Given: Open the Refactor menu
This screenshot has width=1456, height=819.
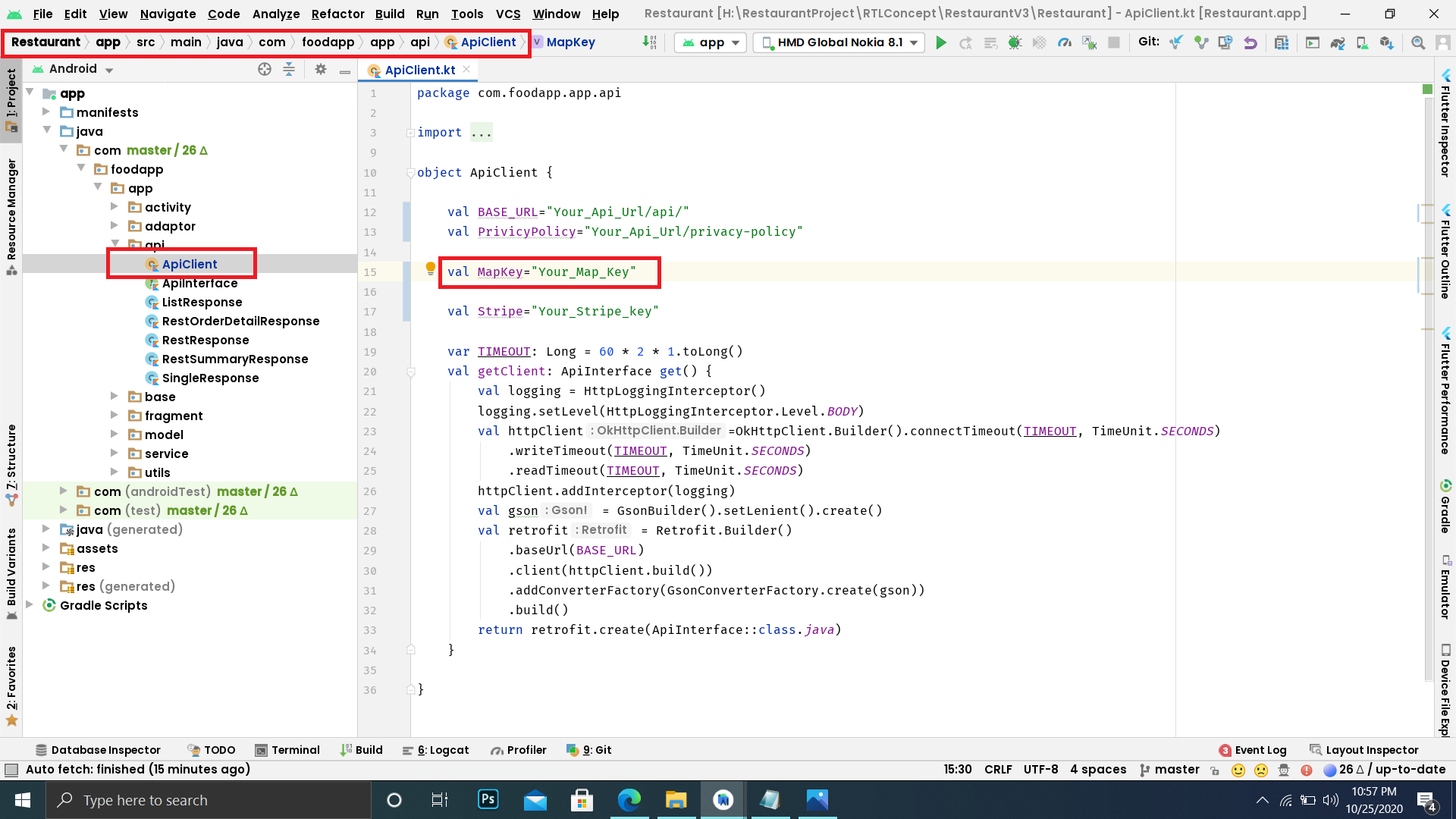Looking at the screenshot, I should (x=337, y=14).
